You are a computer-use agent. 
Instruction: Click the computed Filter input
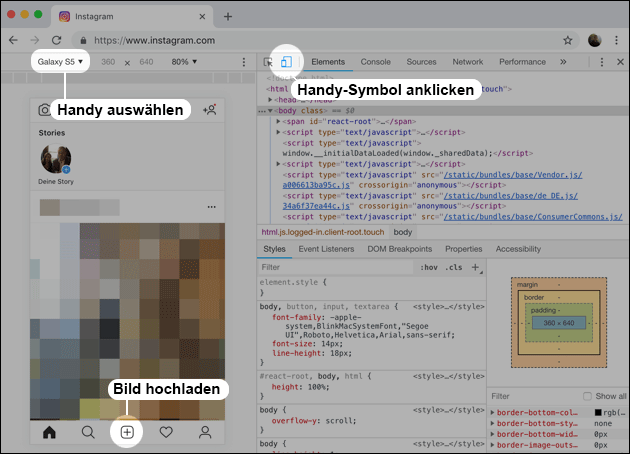click(x=534, y=396)
